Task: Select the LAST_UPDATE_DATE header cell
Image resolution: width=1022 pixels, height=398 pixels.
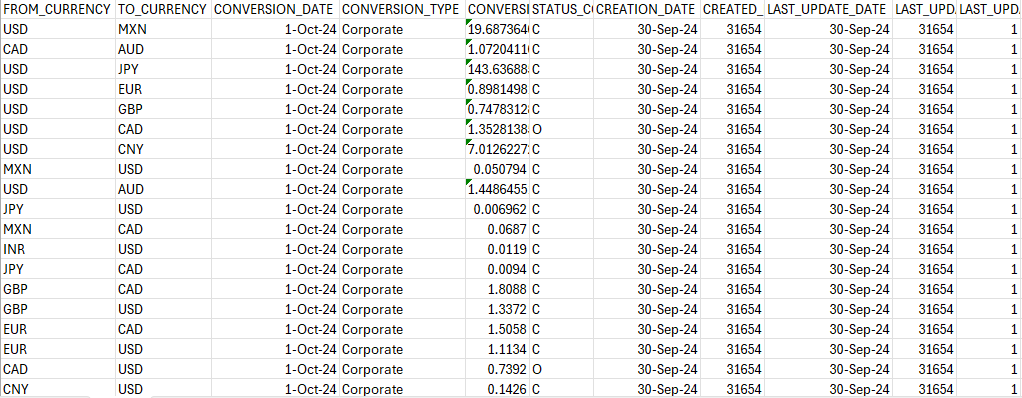Action: pos(828,10)
